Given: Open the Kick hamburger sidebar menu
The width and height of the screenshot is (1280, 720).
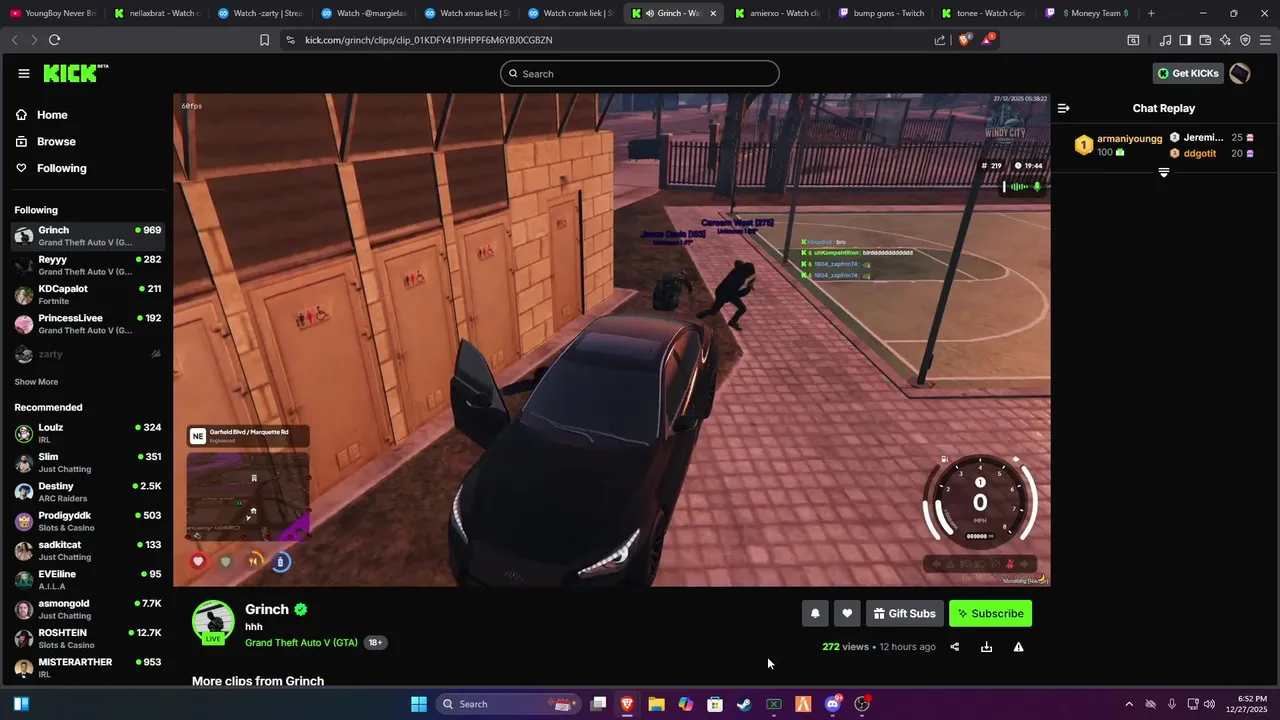Looking at the screenshot, I should [x=23, y=73].
